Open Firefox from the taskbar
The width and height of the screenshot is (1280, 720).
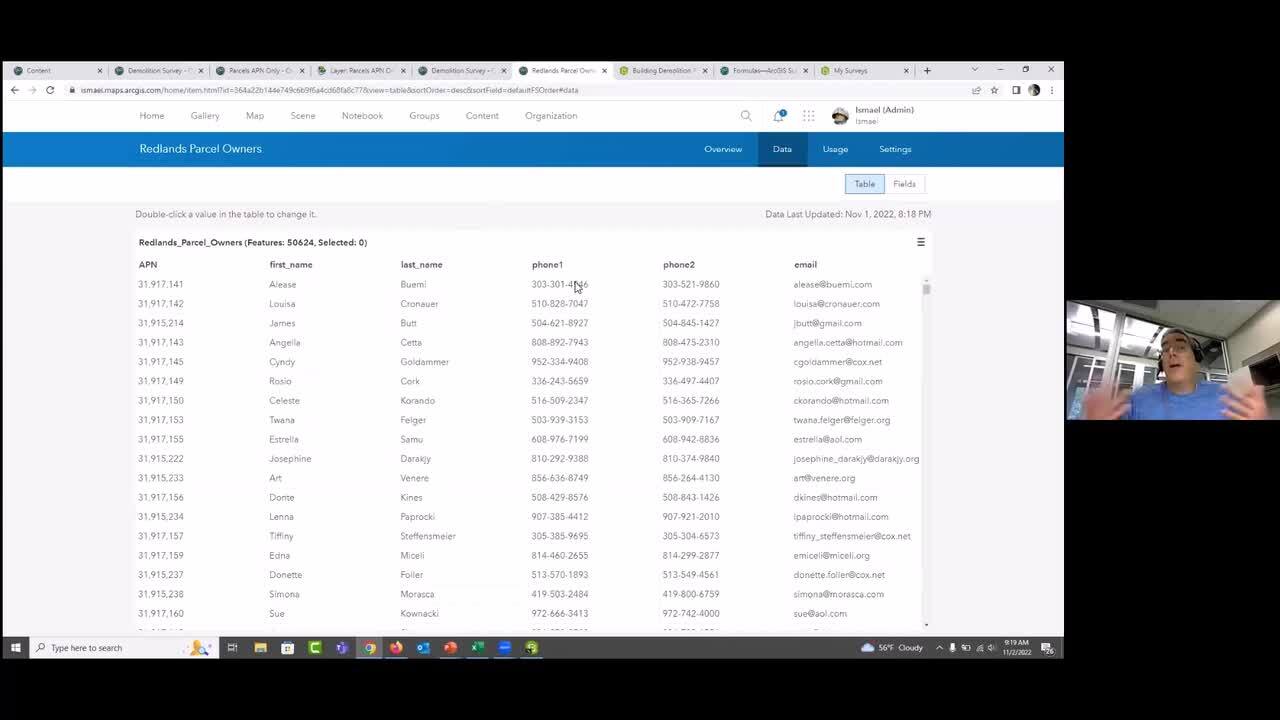click(x=396, y=648)
